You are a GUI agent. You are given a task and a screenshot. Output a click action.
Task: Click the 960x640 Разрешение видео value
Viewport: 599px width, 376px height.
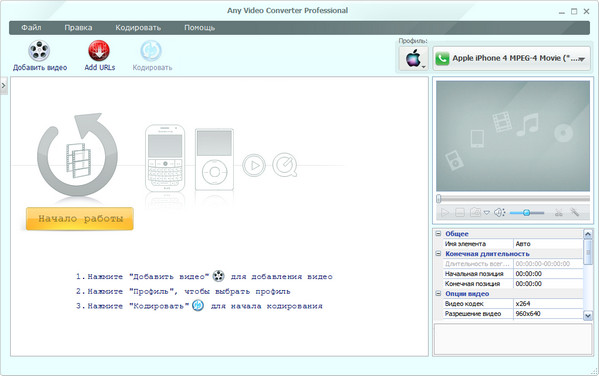(548, 313)
